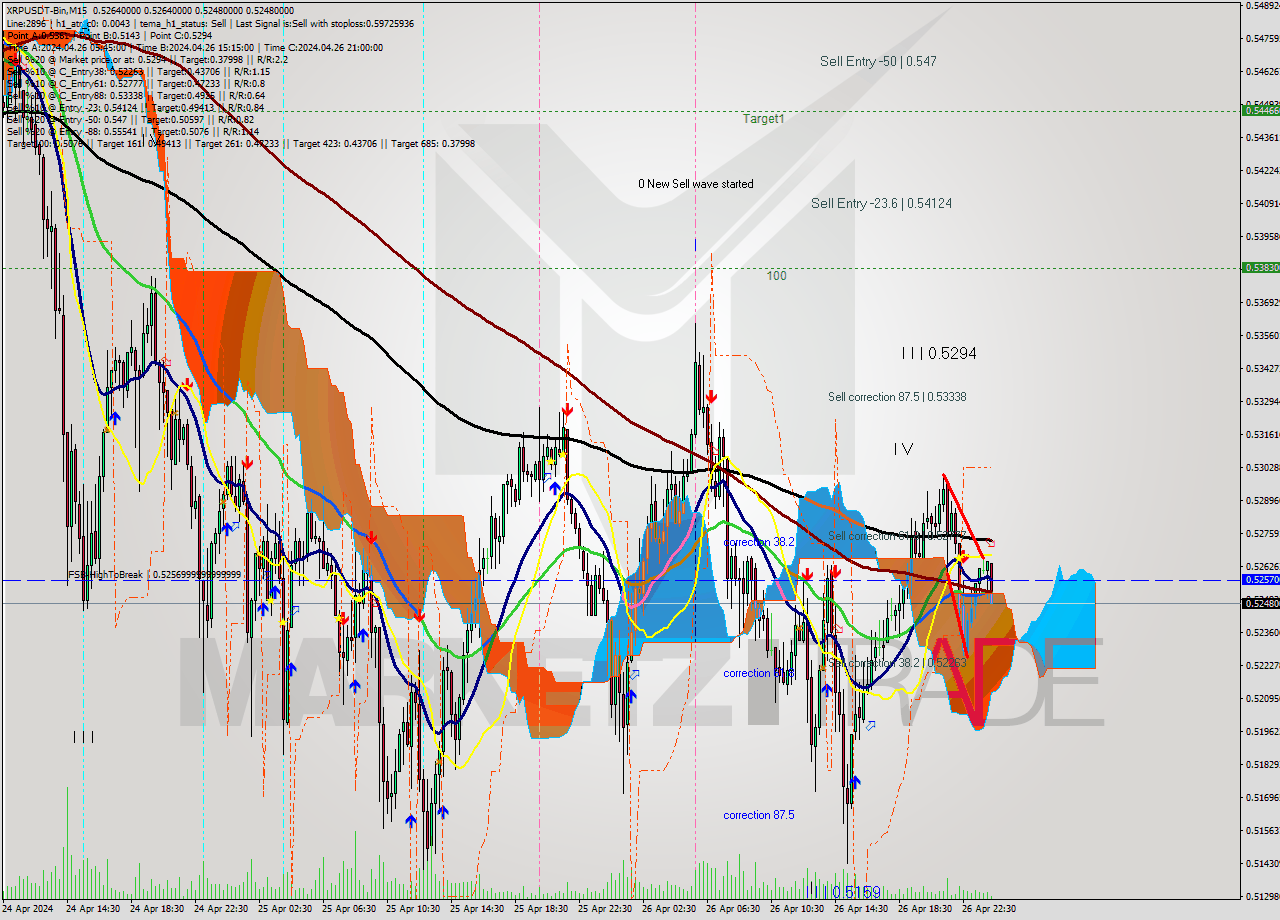Select 'Sell correction 87.5 | 0.53338' label
This screenshot has height=920, width=1280.
tap(897, 397)
